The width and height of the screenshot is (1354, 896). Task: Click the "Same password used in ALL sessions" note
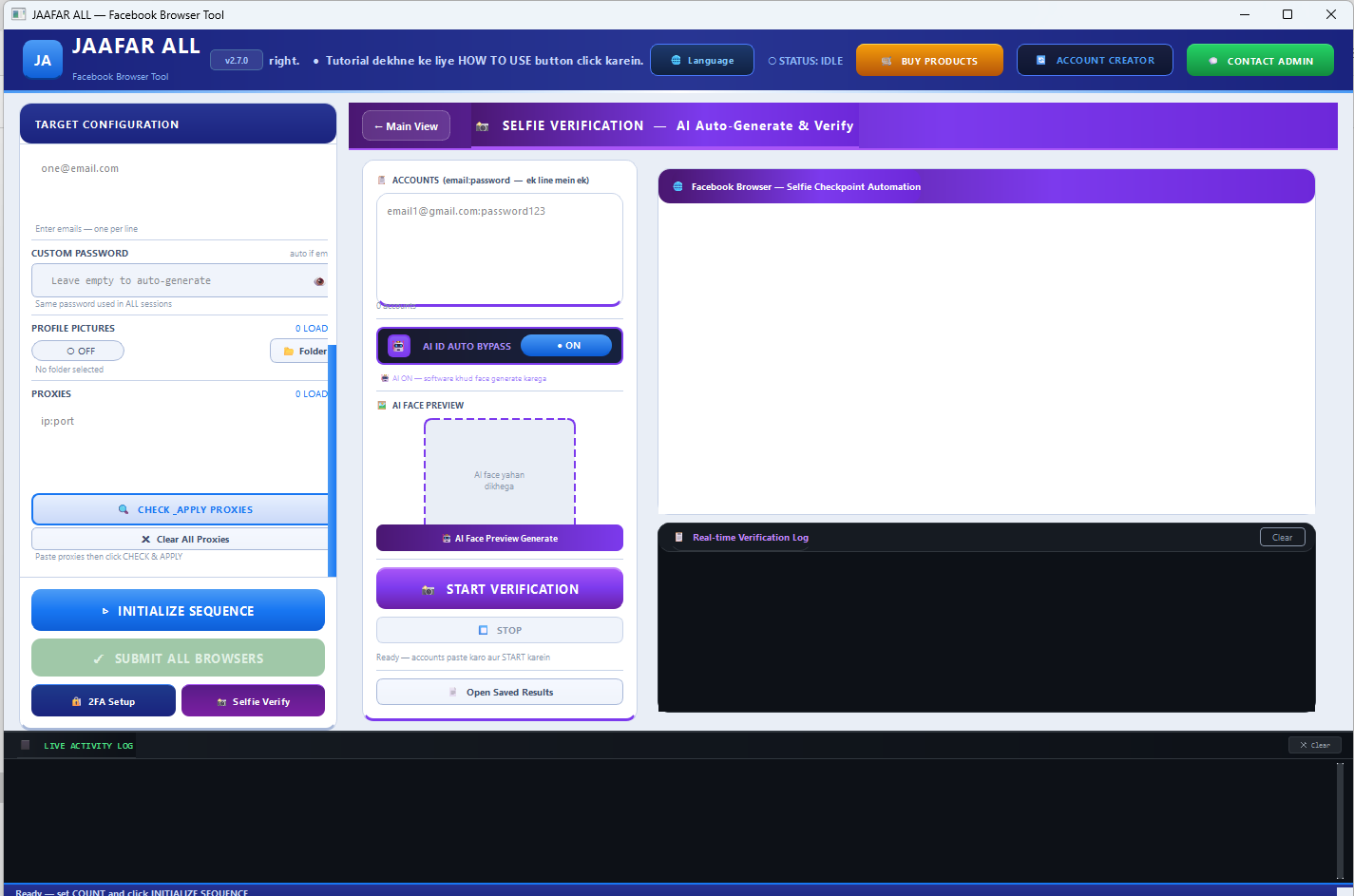point(104,304)
